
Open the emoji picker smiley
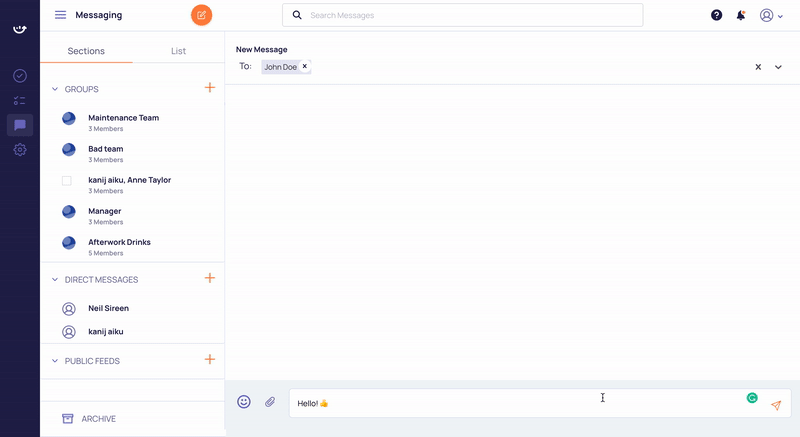(x=244, y=402)
